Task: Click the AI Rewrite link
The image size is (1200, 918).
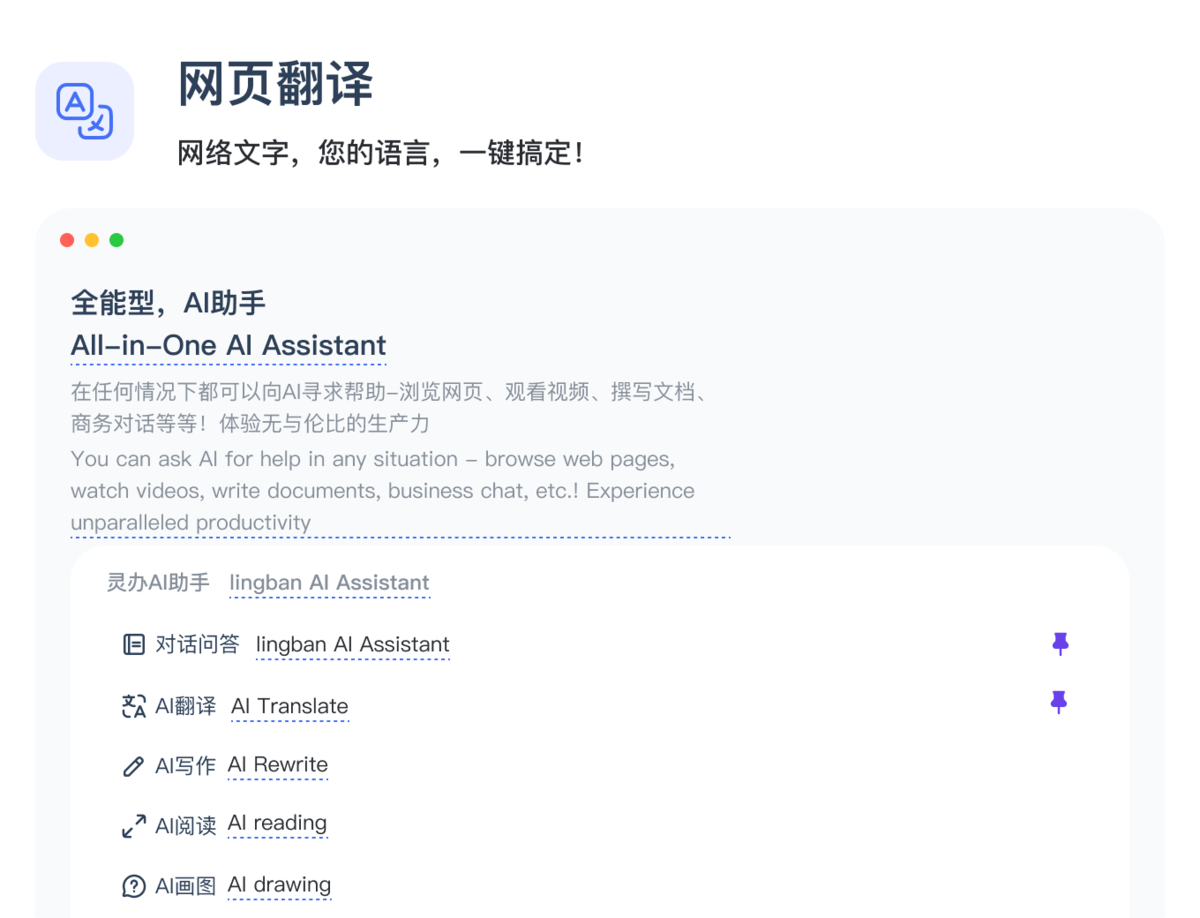Action: [278, 765]
